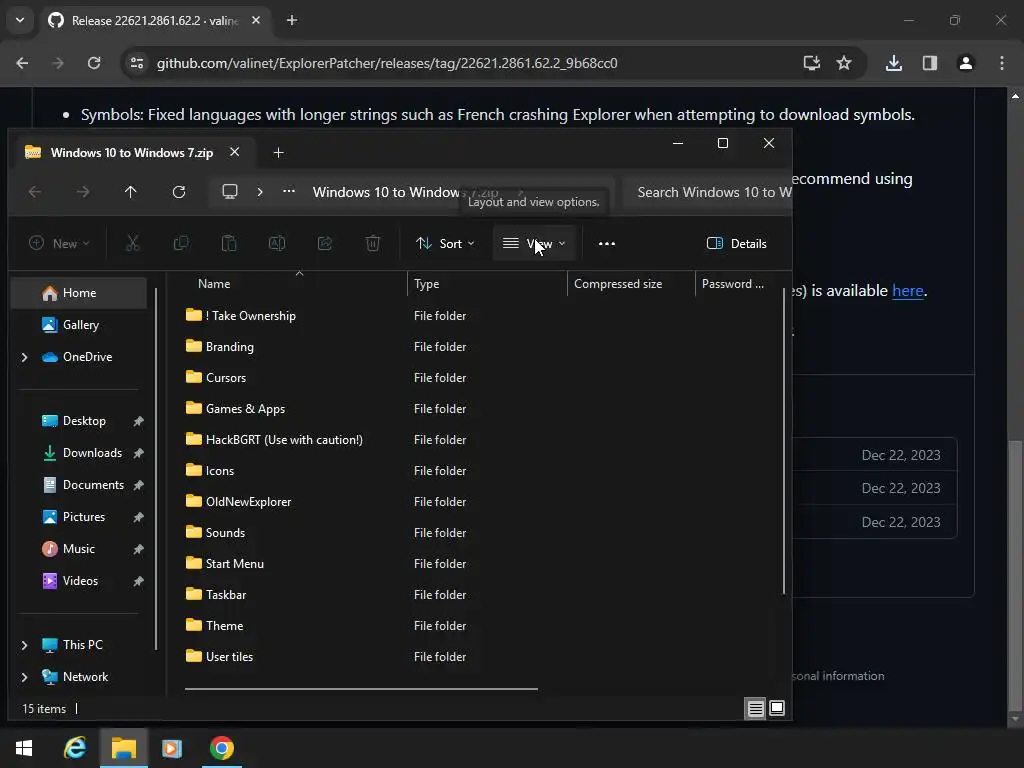Click the Share icon in Explorer toolbar

325,244
